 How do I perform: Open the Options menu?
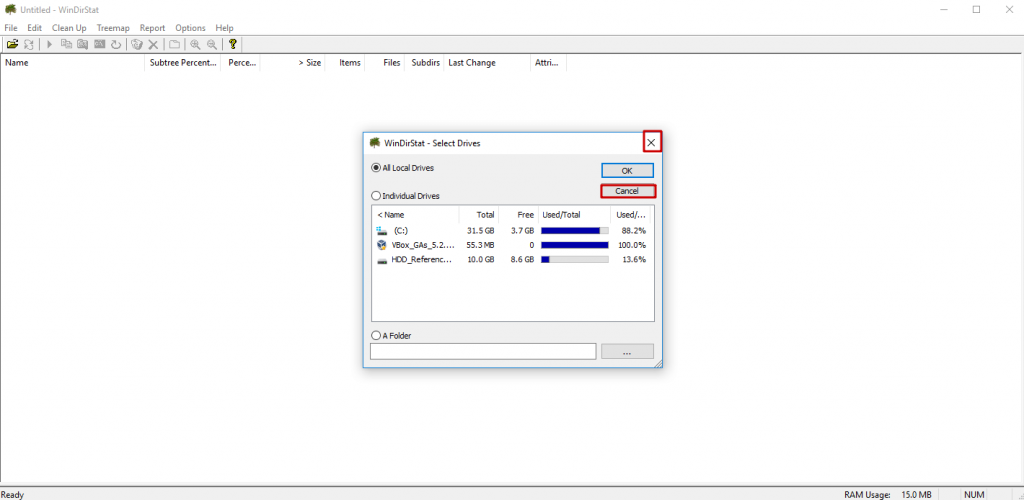click(x=190, y=28)
